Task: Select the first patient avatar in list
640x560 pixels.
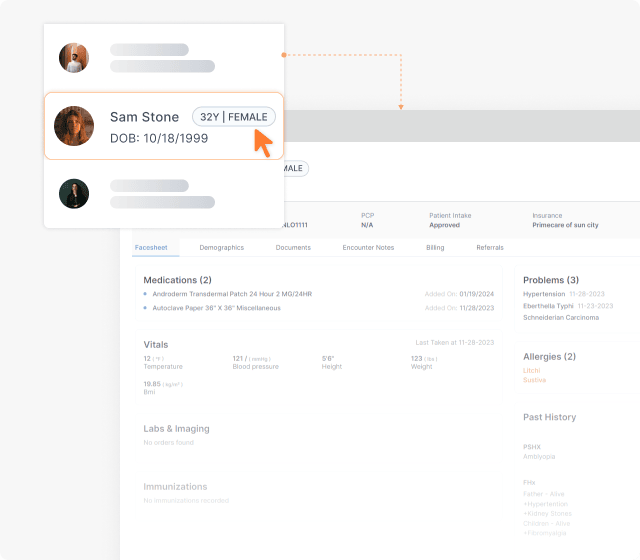Action: click(x=73, y=57)
